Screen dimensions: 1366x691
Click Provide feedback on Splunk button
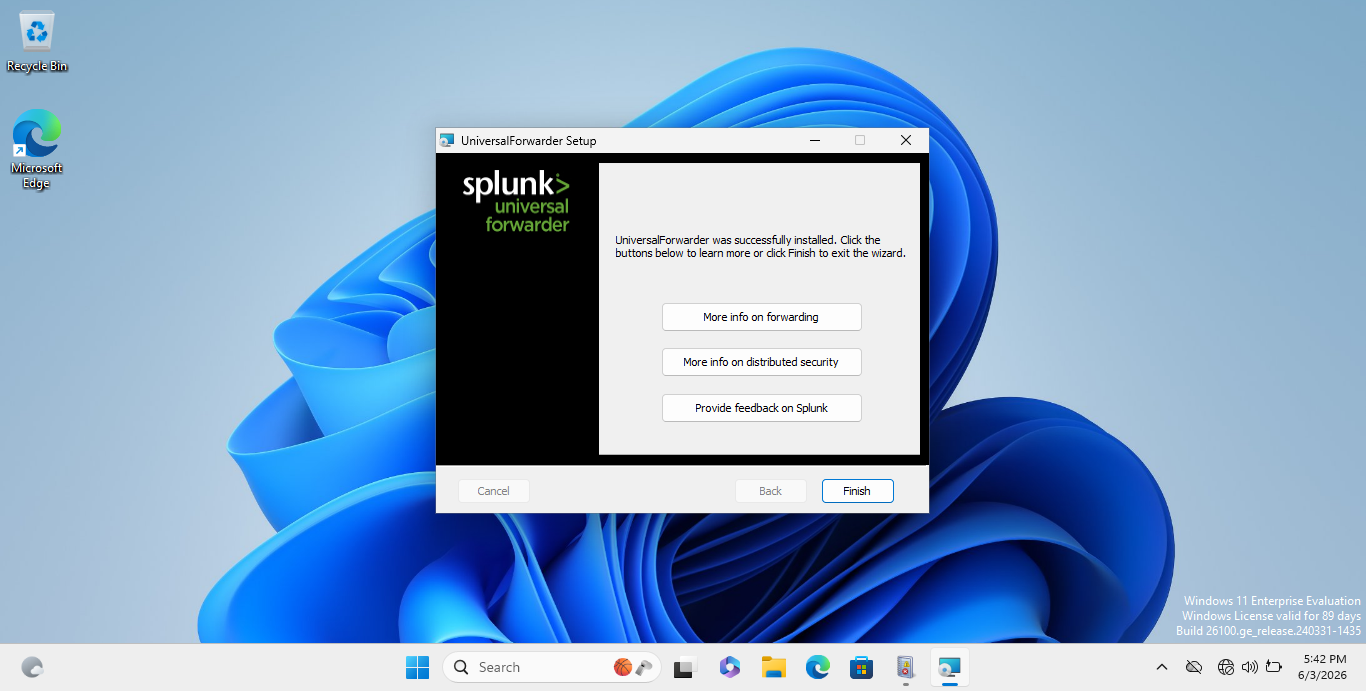[761, 408]
